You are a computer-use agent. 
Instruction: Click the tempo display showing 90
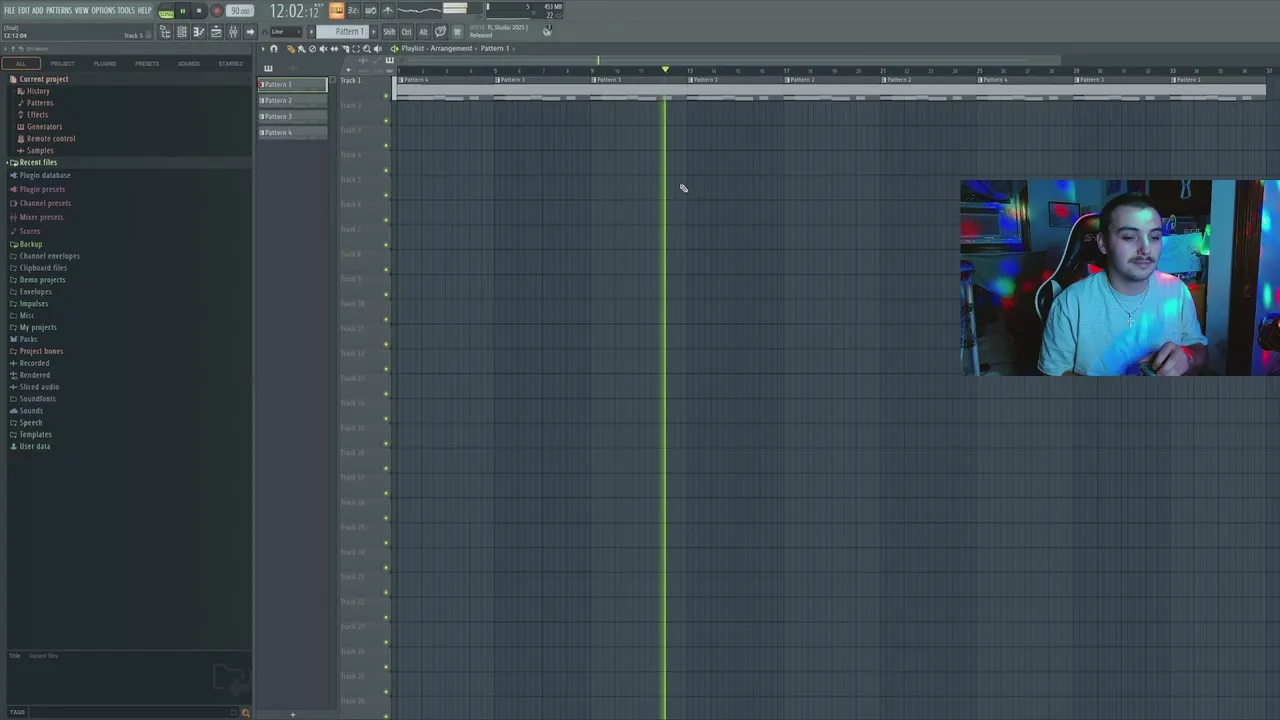pos(240,11)
